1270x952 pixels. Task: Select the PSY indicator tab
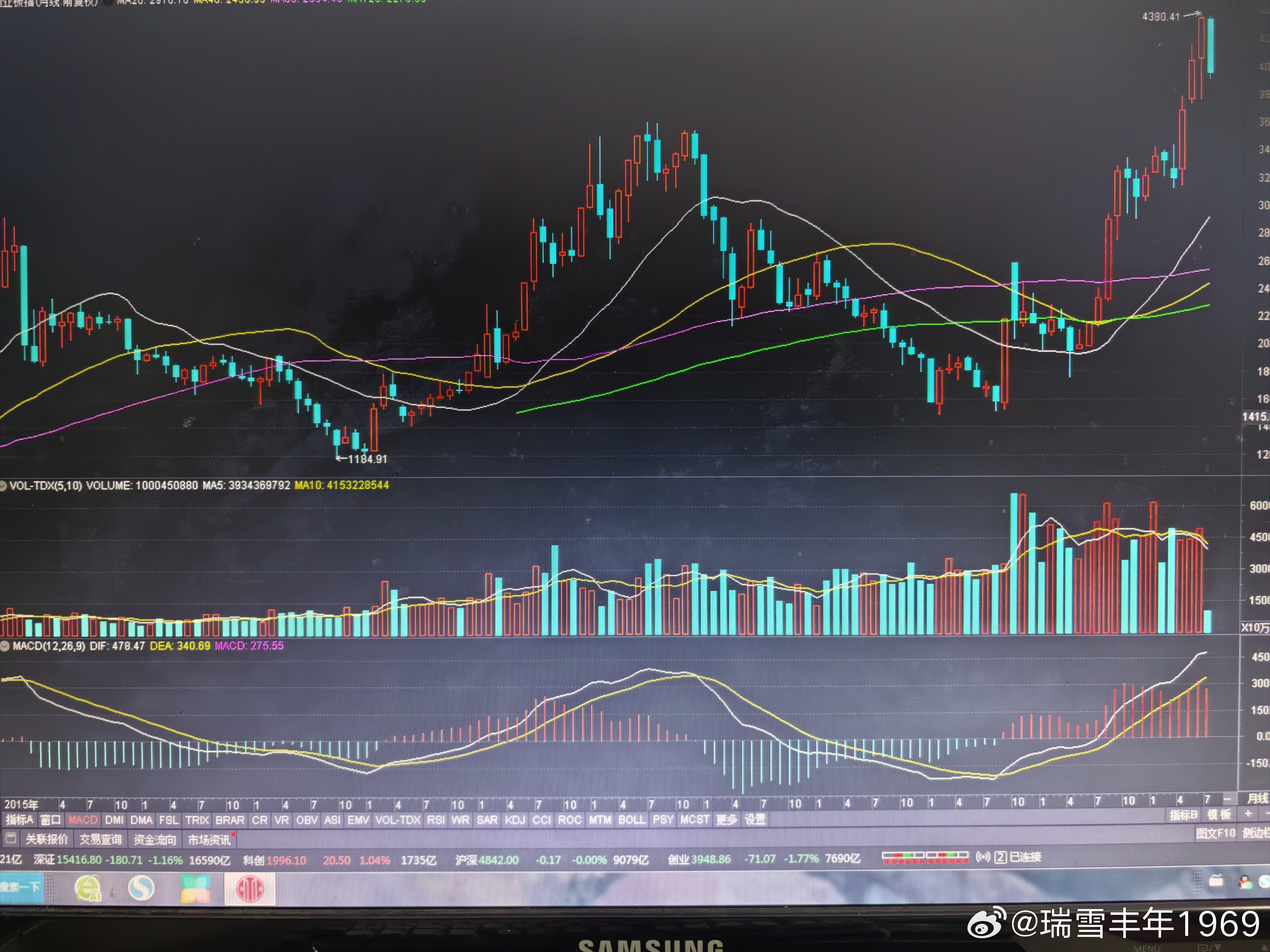(x=663, y=820)
